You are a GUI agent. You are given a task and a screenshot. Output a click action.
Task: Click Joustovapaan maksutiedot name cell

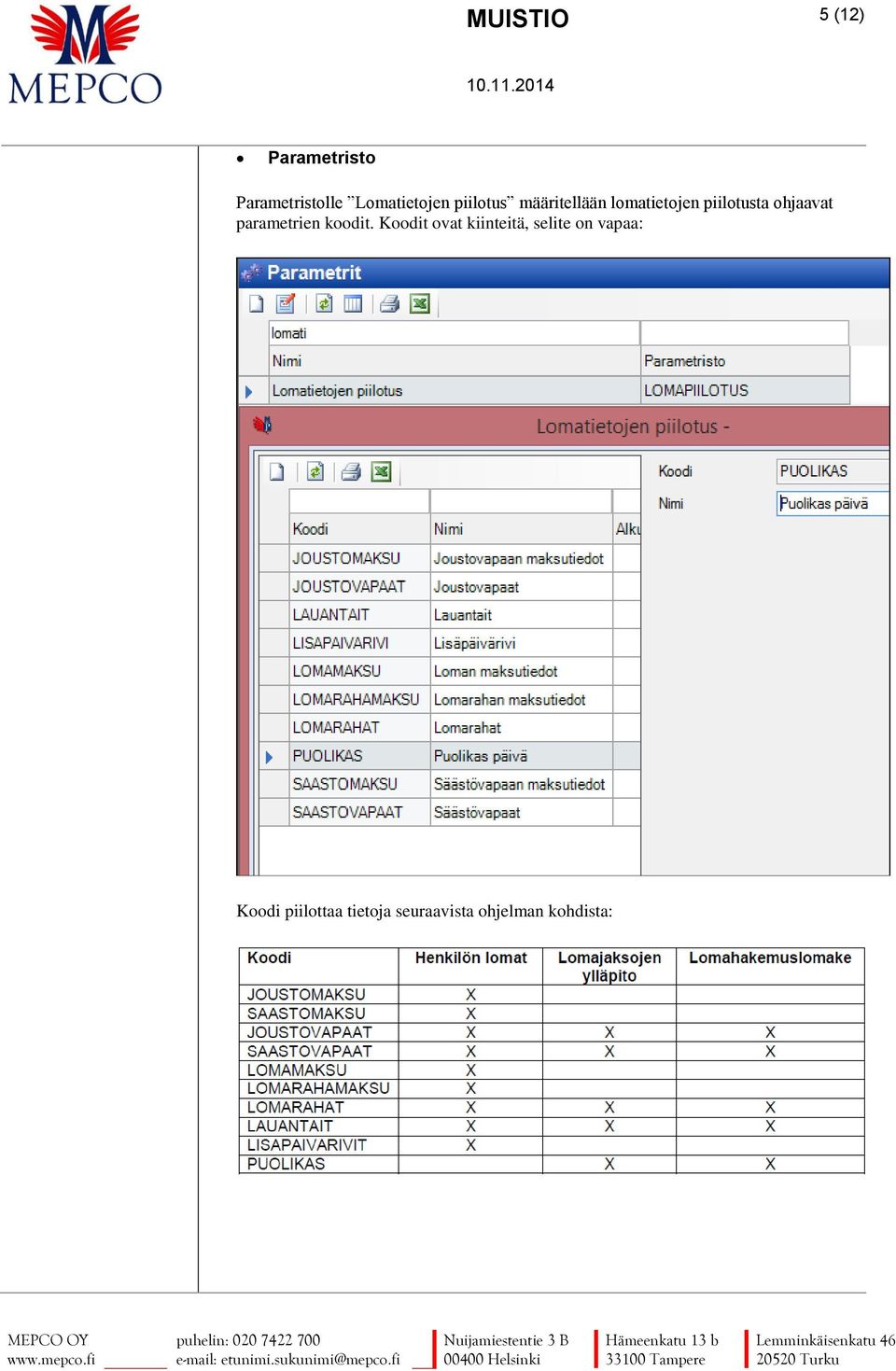point(521,558)
